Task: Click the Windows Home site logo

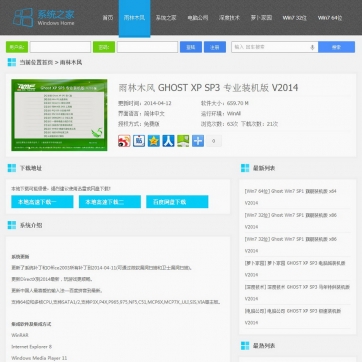Action: coord(44,18)
